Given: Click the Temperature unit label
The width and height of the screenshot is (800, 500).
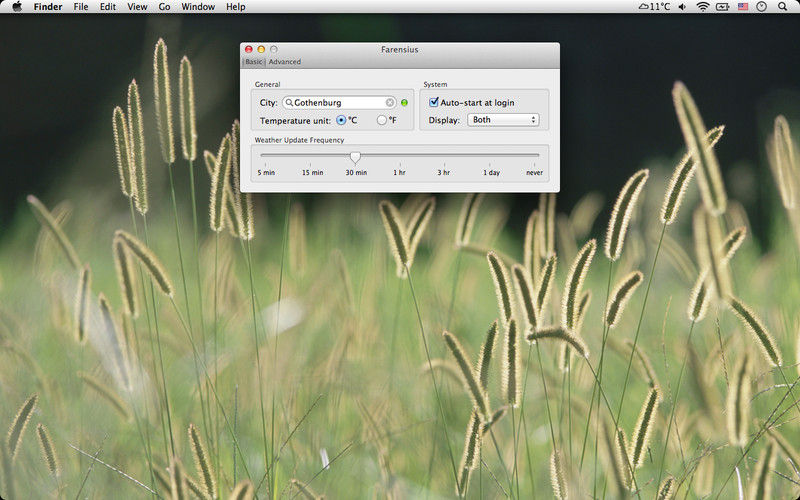Looking at the screenshot, I should click(295, 121).
